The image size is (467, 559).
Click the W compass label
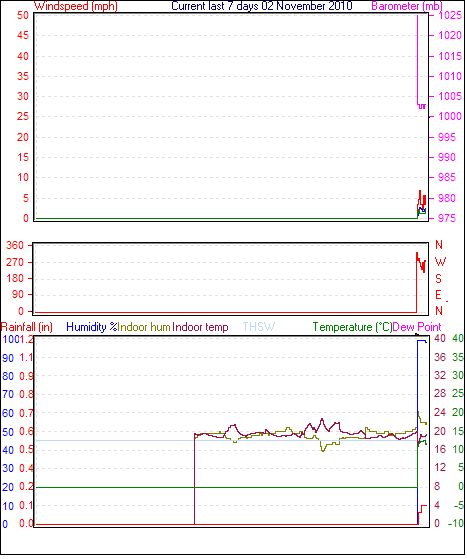[441, 262]
